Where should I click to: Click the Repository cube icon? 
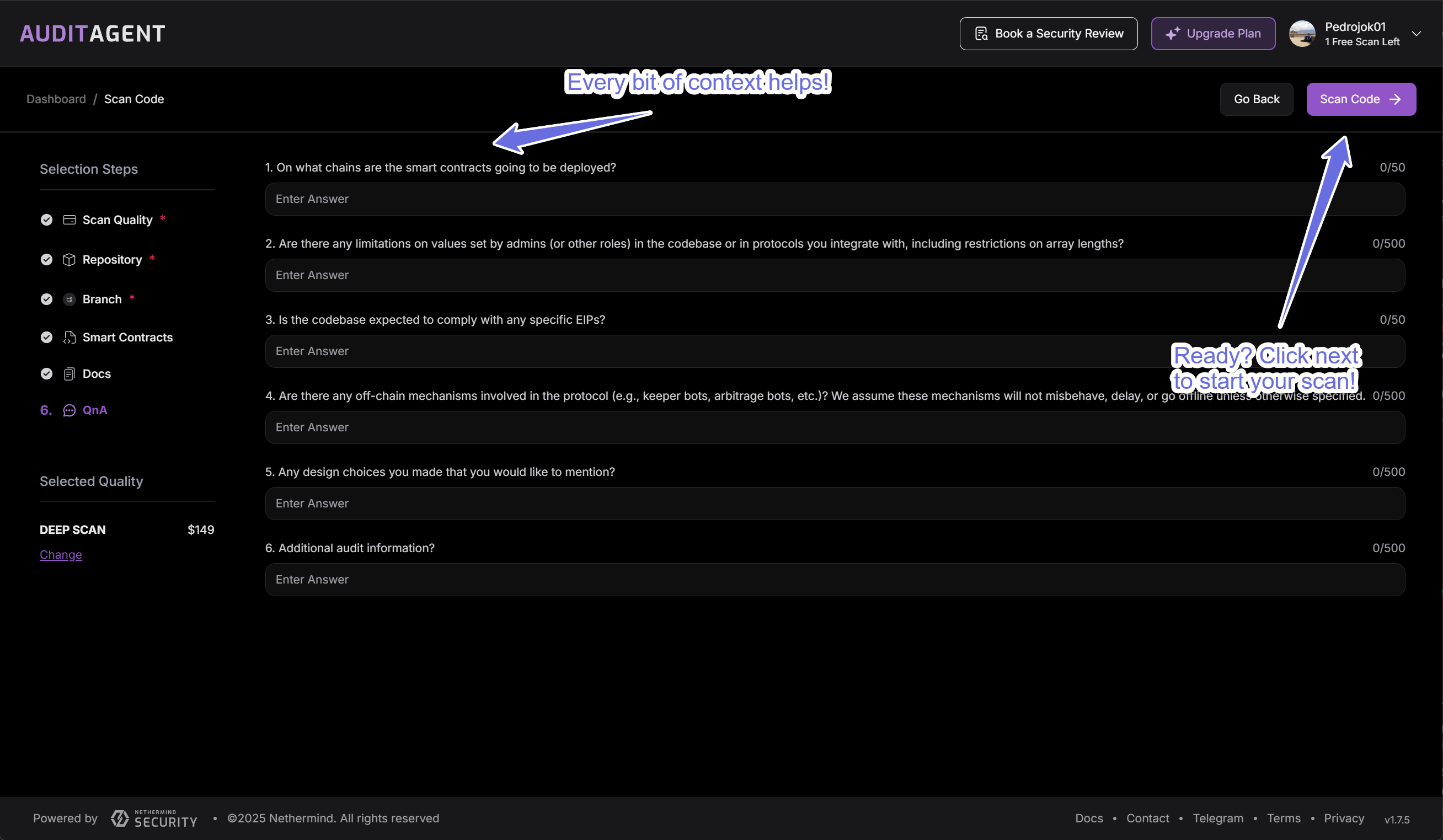tap(70, 259)
